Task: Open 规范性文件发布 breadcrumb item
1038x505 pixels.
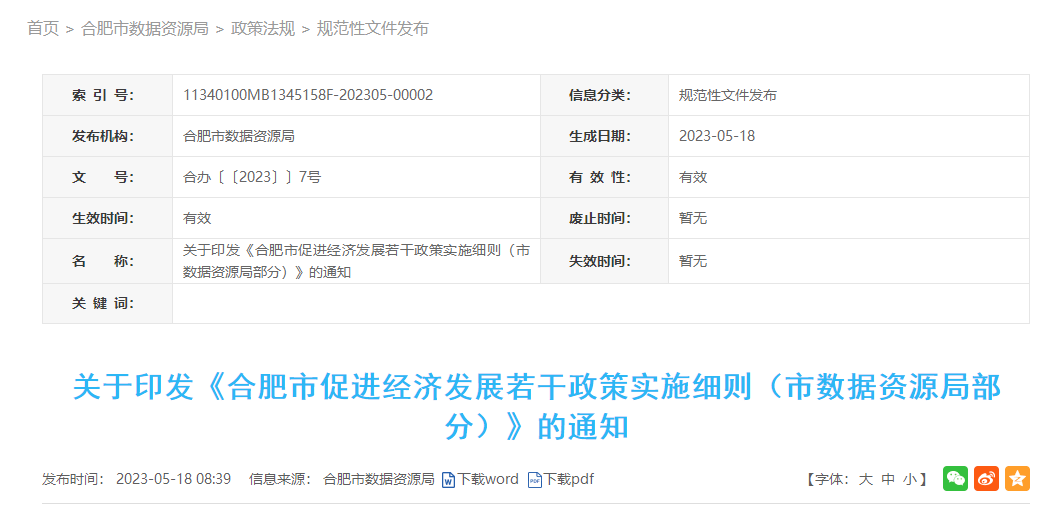Action: point(372,29)
